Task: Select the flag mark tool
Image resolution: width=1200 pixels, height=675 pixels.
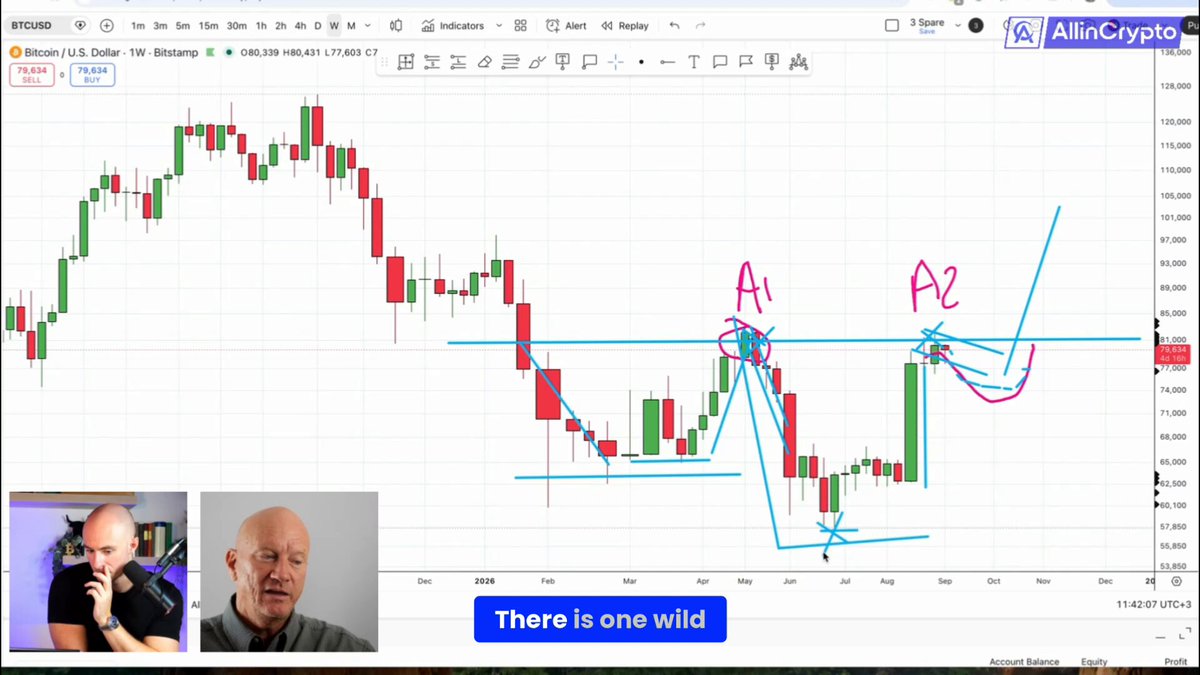Action: 745,62
